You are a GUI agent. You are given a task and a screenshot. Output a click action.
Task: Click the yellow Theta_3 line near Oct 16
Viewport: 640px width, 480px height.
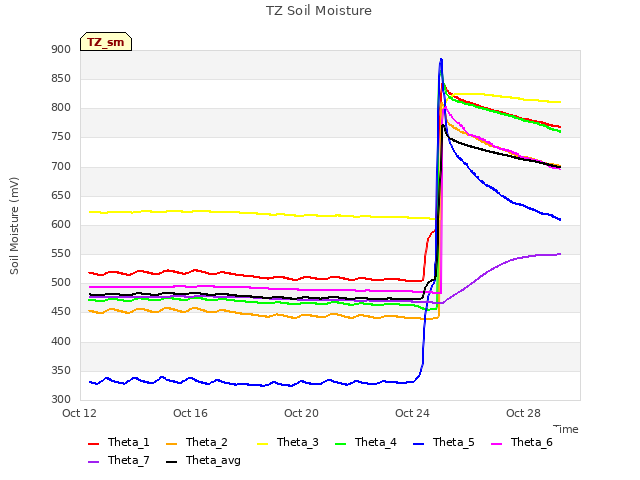pos(190,211)
